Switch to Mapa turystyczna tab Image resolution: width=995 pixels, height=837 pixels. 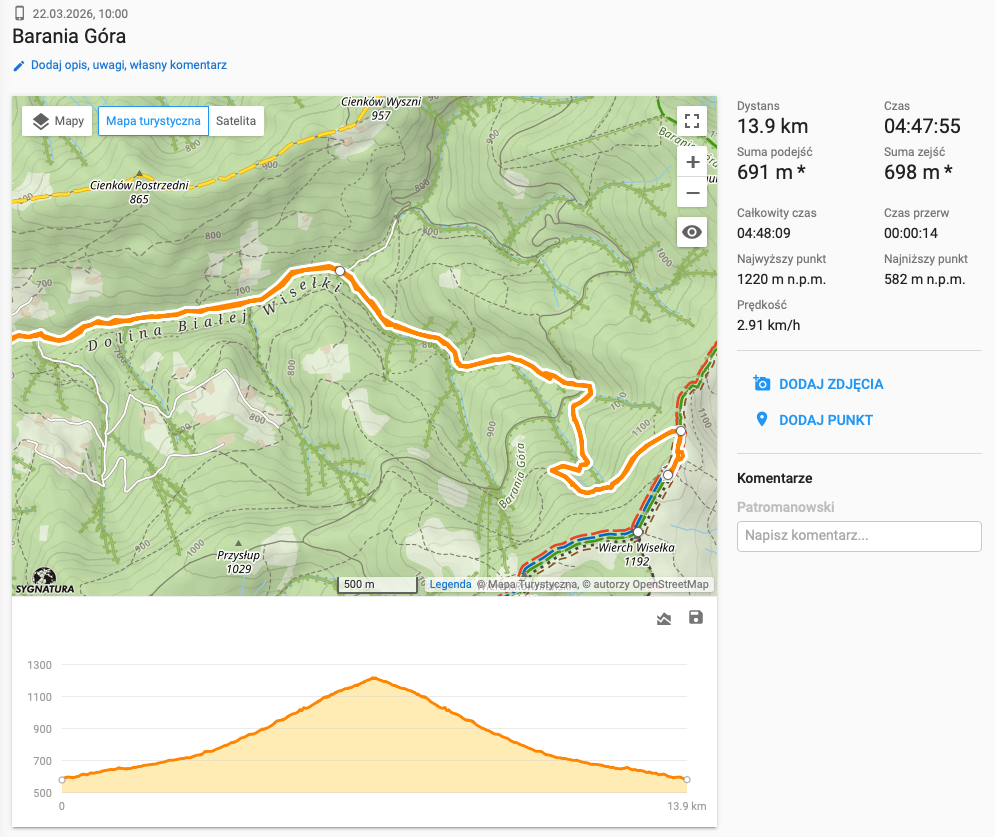click(x=153, y=121)
